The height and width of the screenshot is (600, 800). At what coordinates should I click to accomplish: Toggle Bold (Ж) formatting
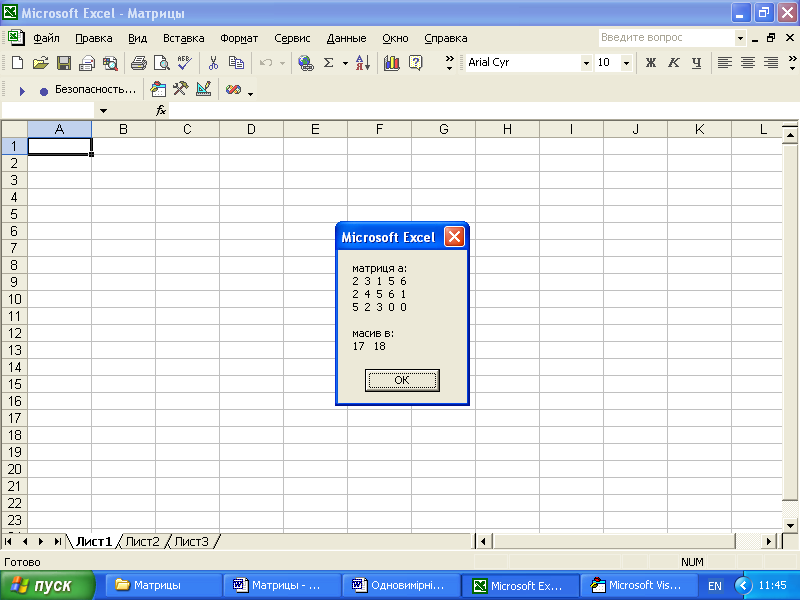coord(651,63)
